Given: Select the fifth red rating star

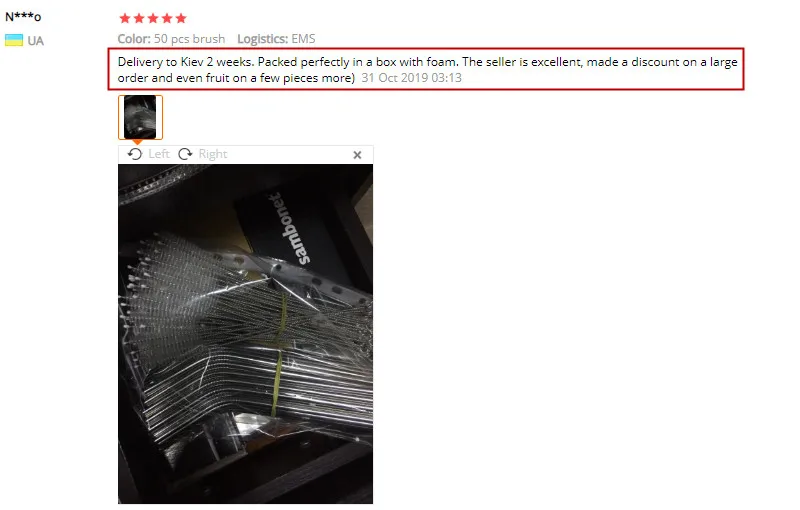Looking at the screenshot, I should click(x=181, y=18).
